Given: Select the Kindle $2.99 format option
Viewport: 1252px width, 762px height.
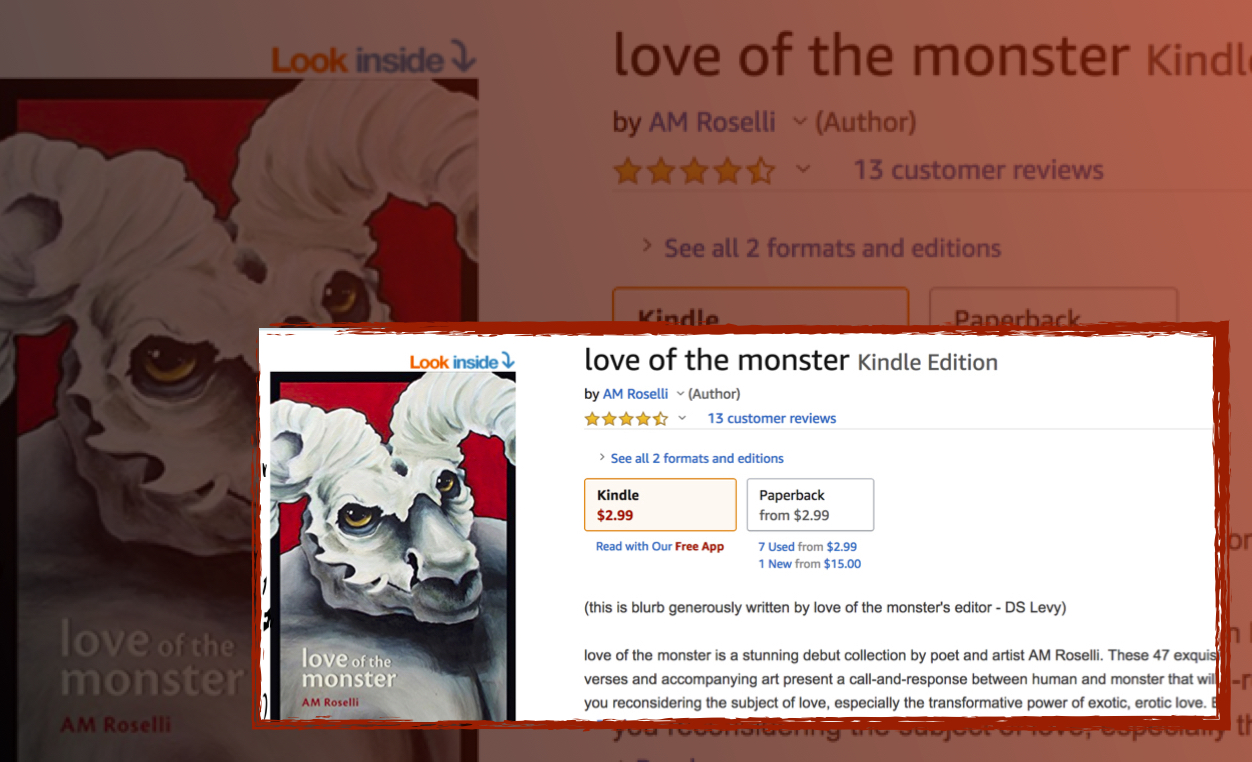Looking at the screenshot, I should point(660,505).
